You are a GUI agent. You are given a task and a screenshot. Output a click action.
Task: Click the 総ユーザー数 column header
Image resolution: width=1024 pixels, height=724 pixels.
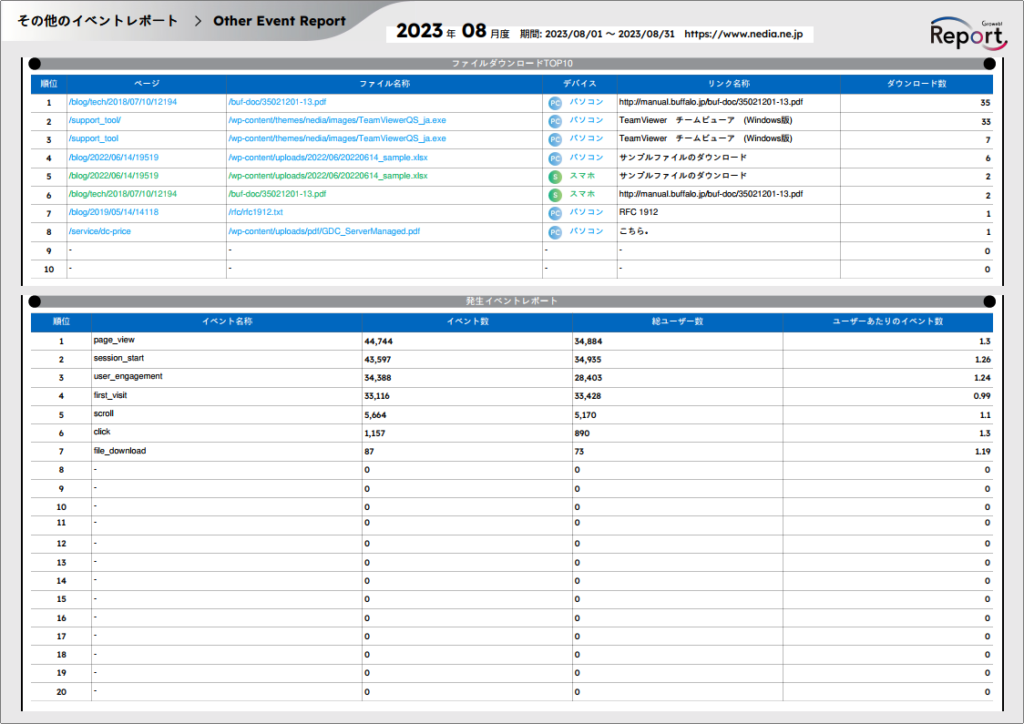click(x=677, y=322)
